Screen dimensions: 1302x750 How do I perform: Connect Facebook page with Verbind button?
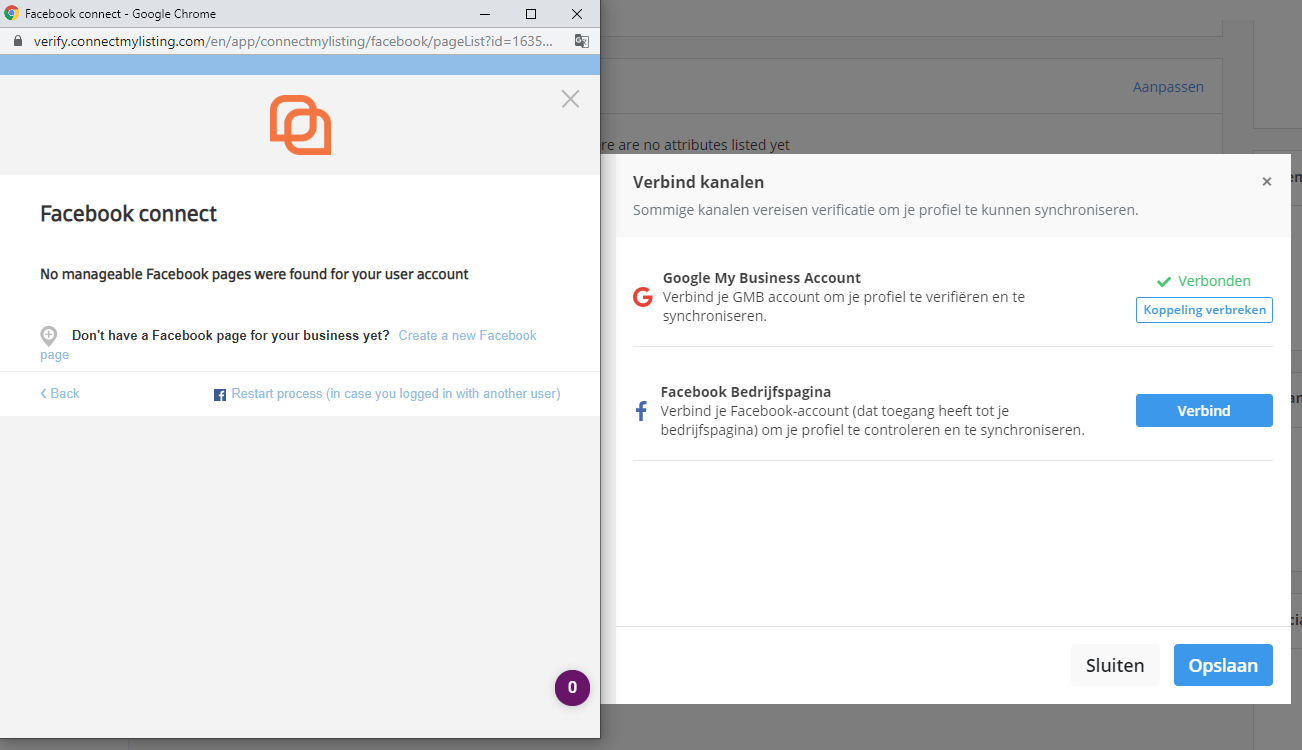[x=1204, y=411]
